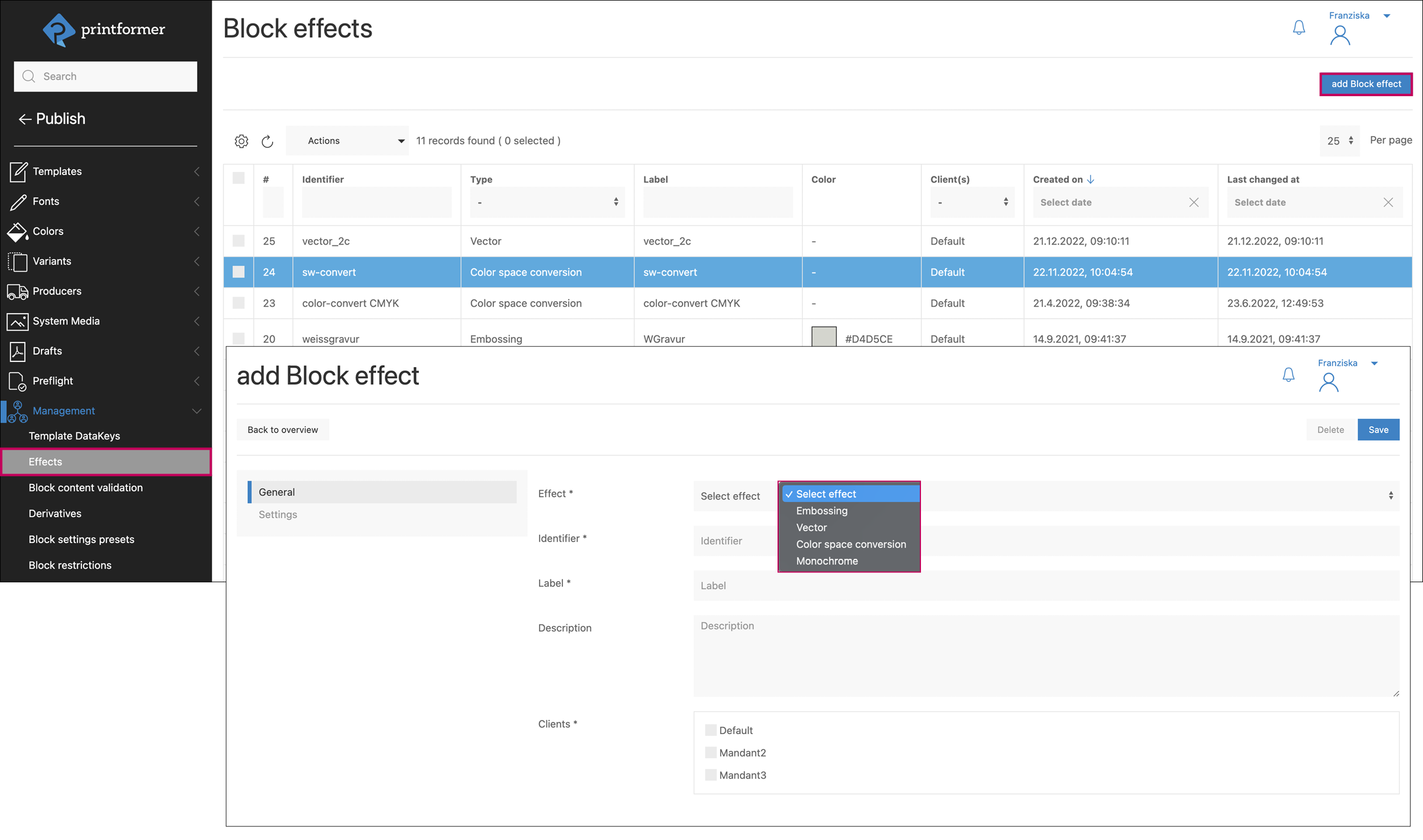Clear the Created on date filter
Viewport: 1423px width, 840px height.
click(x=1194, y=203)
